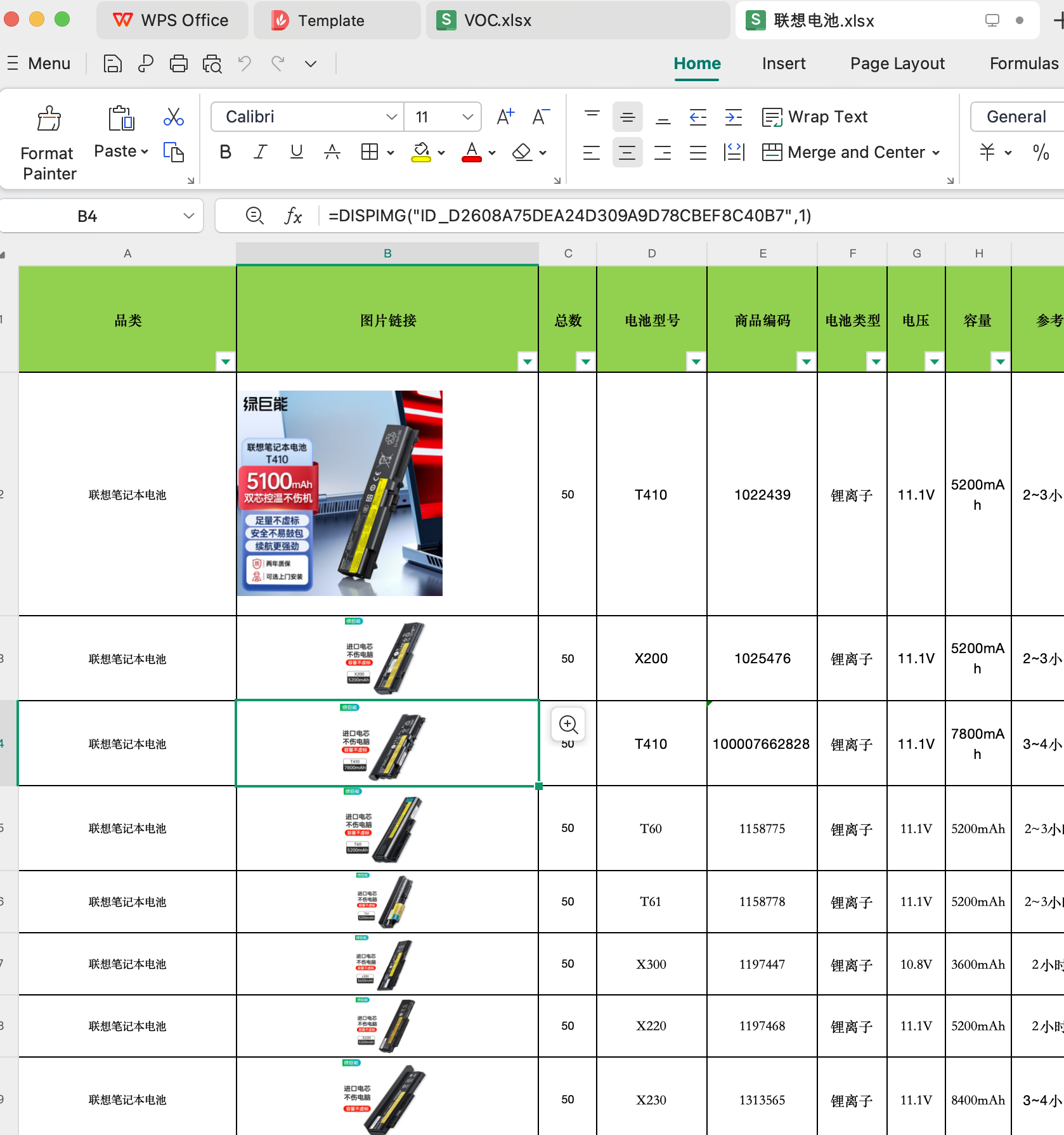Click the formula bar DISPIMG text
1064x1135 pixels.
569,216
